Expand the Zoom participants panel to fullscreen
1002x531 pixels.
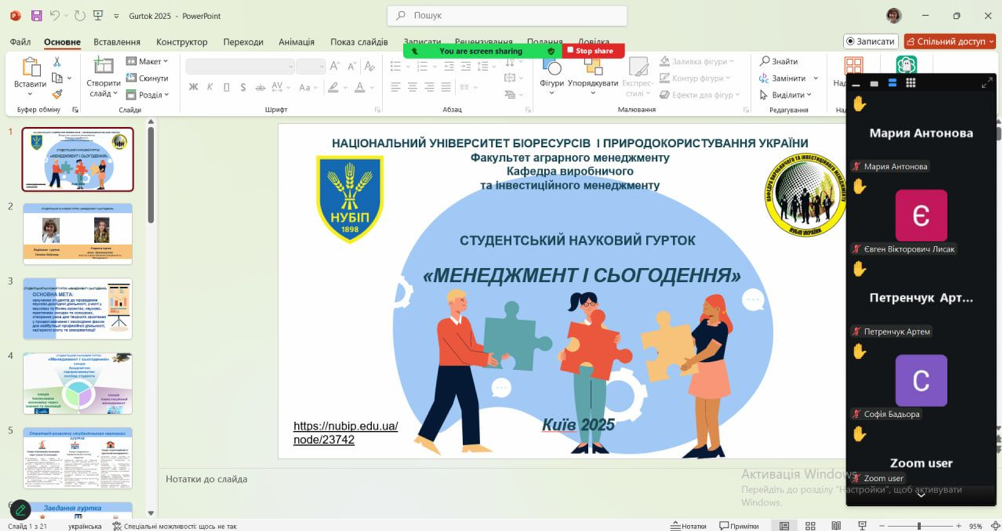point(987,83)
